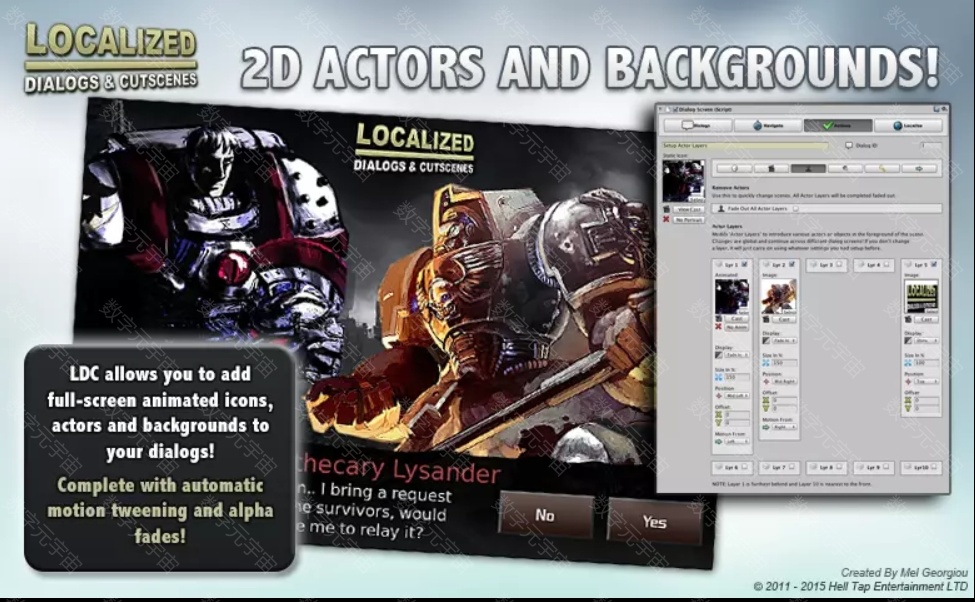Click the Lyr 5 Offset Y field

coord(926,409)
